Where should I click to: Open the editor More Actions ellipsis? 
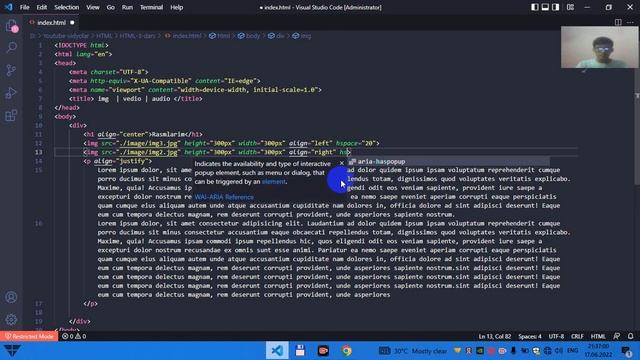pos(631,22)
